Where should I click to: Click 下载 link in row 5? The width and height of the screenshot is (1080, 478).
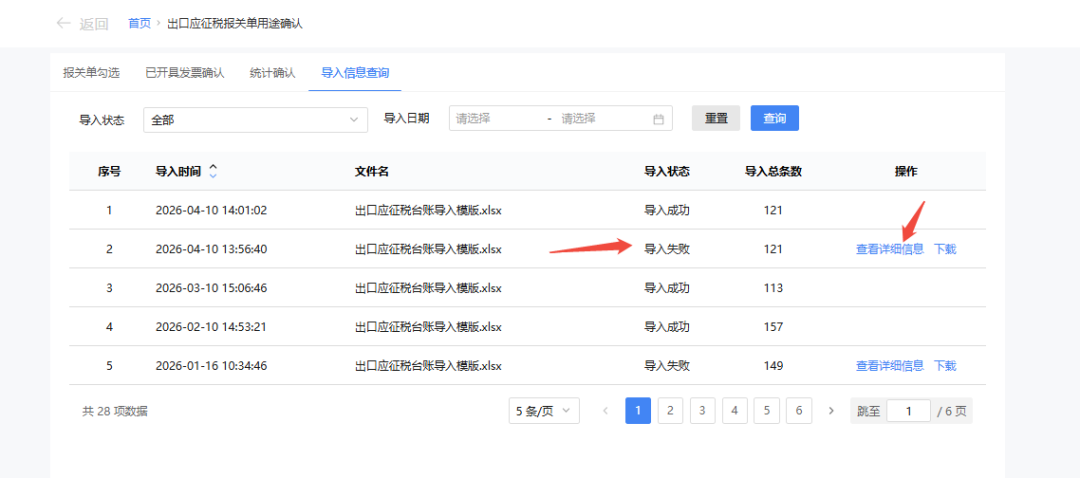(x=945, y=366)
